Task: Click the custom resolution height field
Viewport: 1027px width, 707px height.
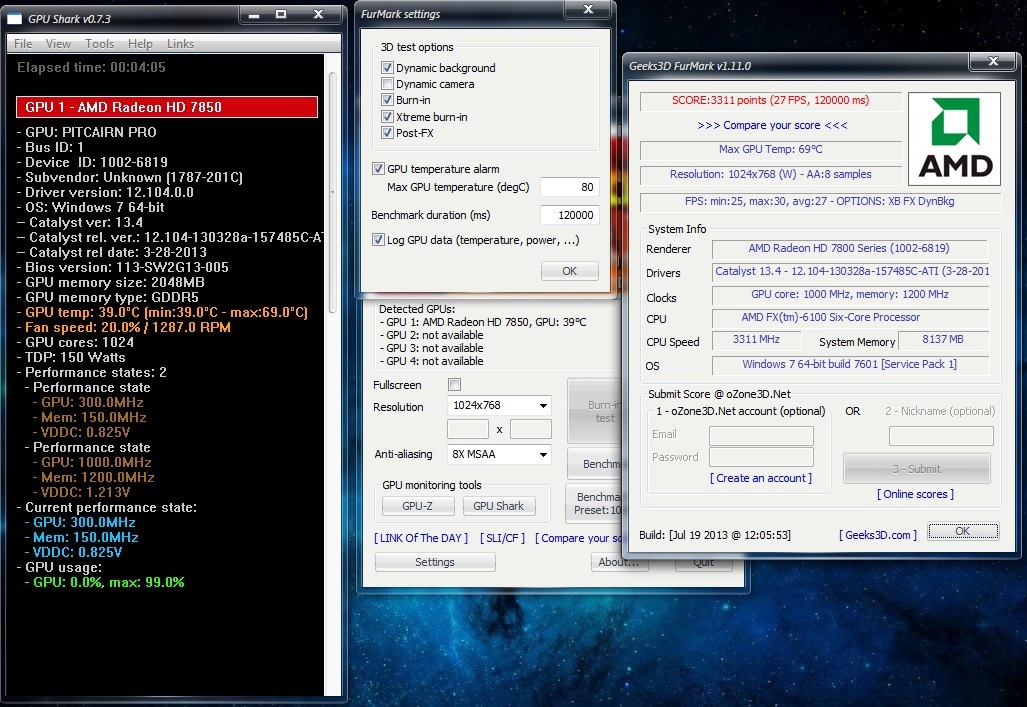Action: pyautogui.click(x=531, y=429)
